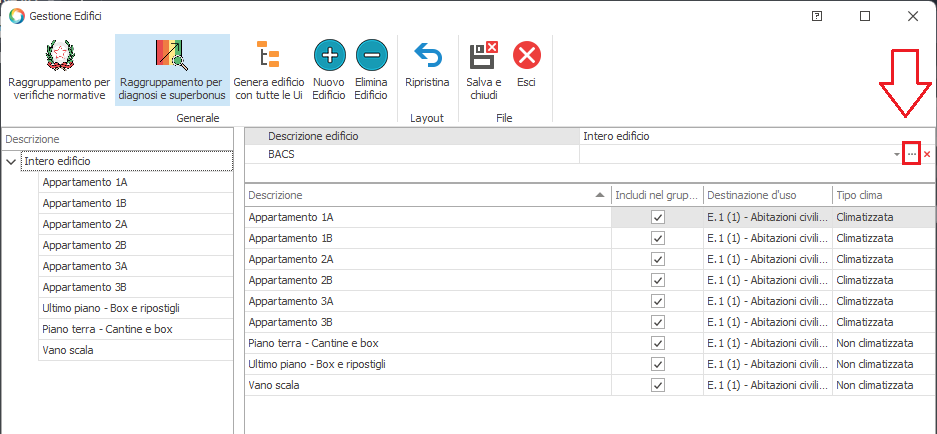Select Raggruppamento per diagnosi e superbonus
The width and height of the screenshot is (937, 434).
[171, 55]
